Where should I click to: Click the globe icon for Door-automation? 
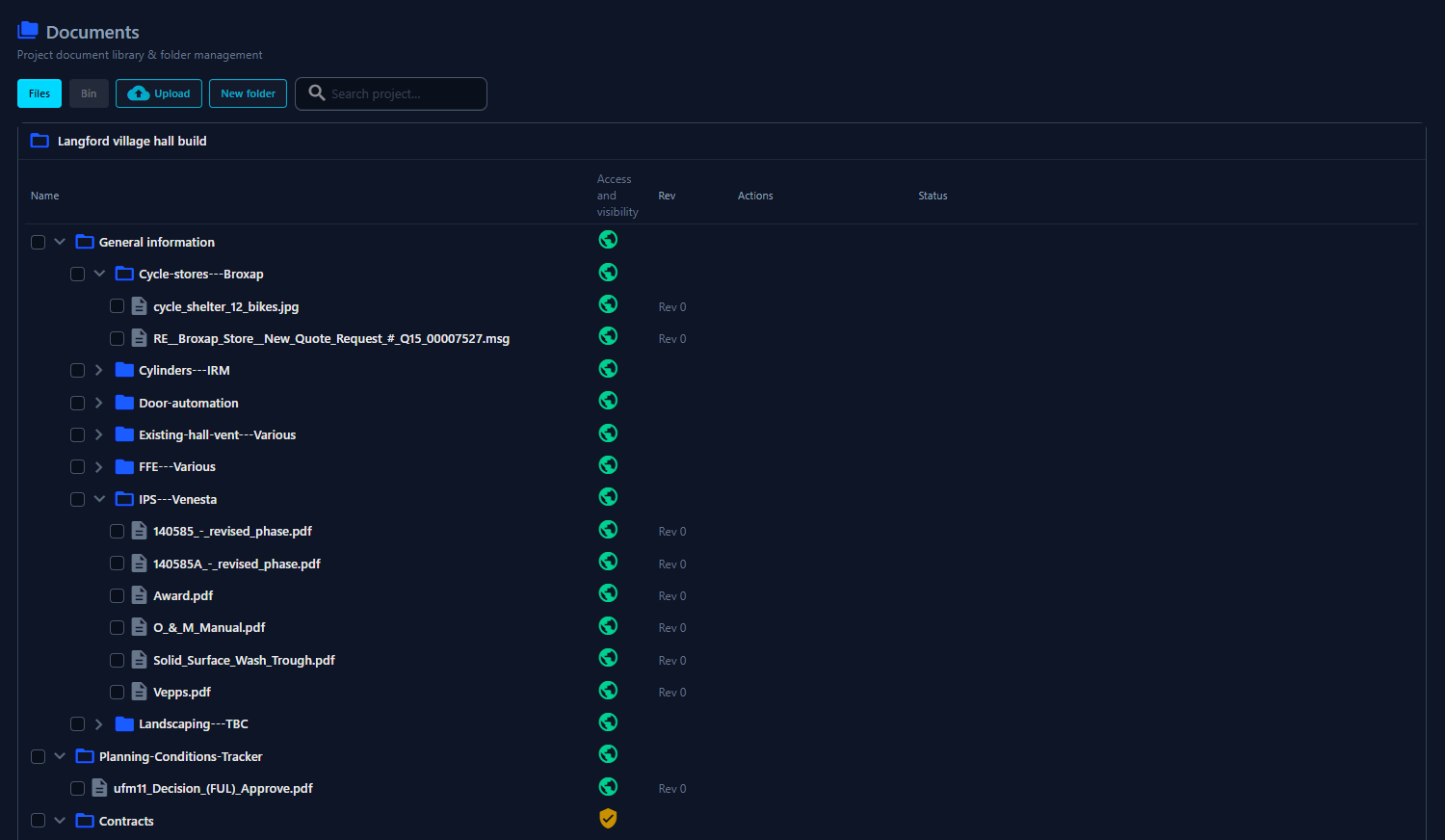pyautogui.click(x=608, y=400)
